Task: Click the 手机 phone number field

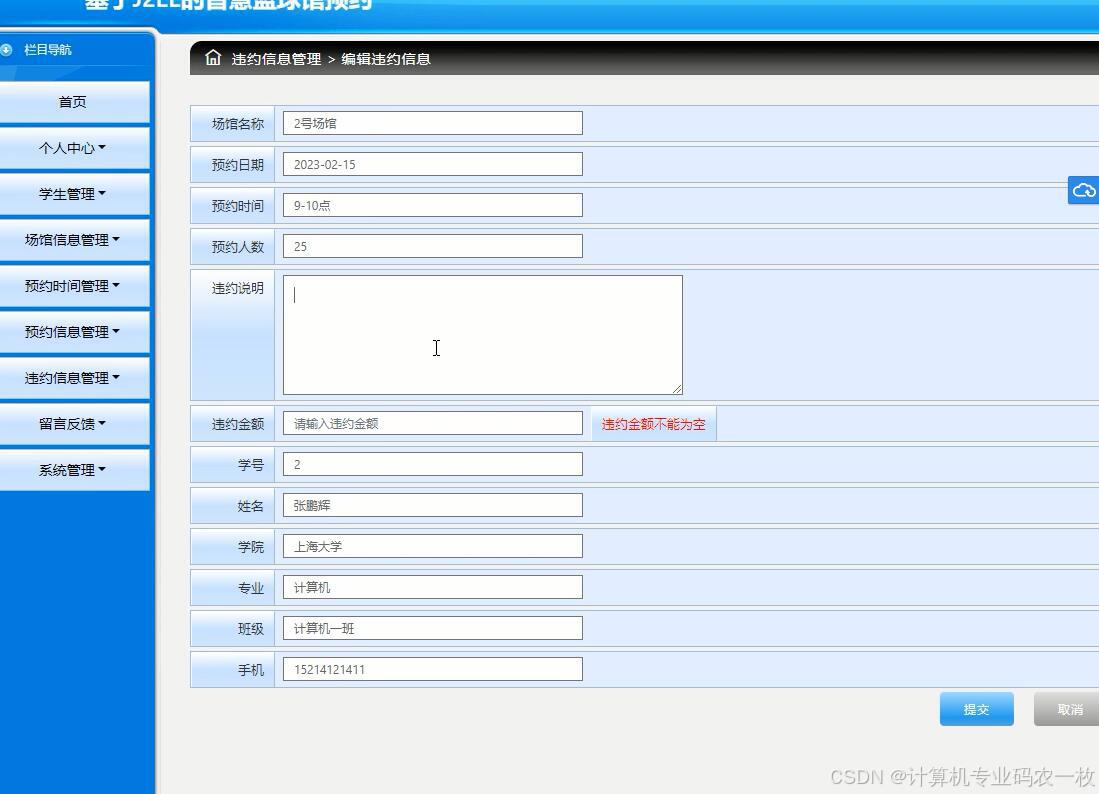Action: click(432, 668)
